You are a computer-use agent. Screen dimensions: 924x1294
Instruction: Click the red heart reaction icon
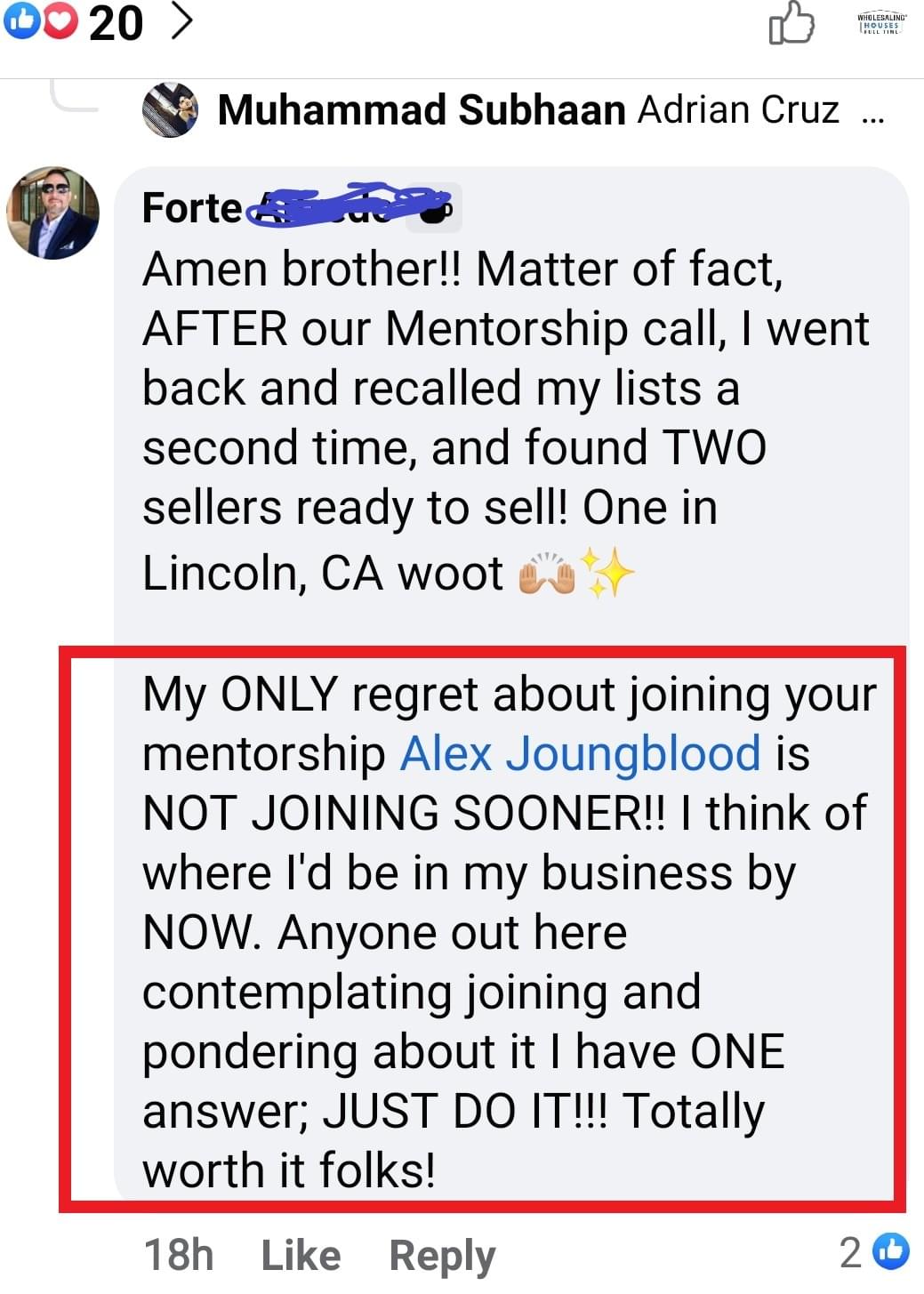click(60, 21)
